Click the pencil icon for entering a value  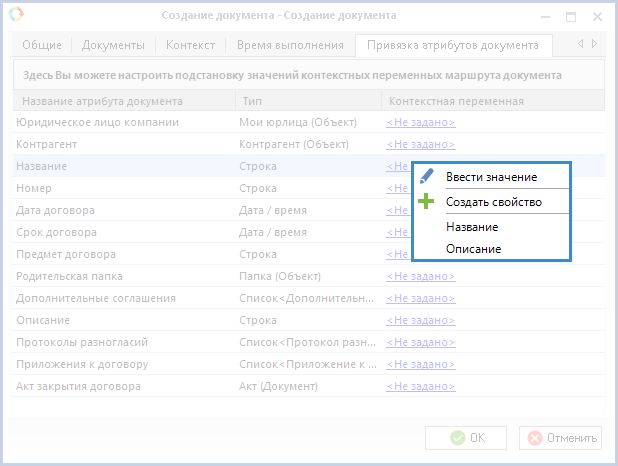coord(427,176)
